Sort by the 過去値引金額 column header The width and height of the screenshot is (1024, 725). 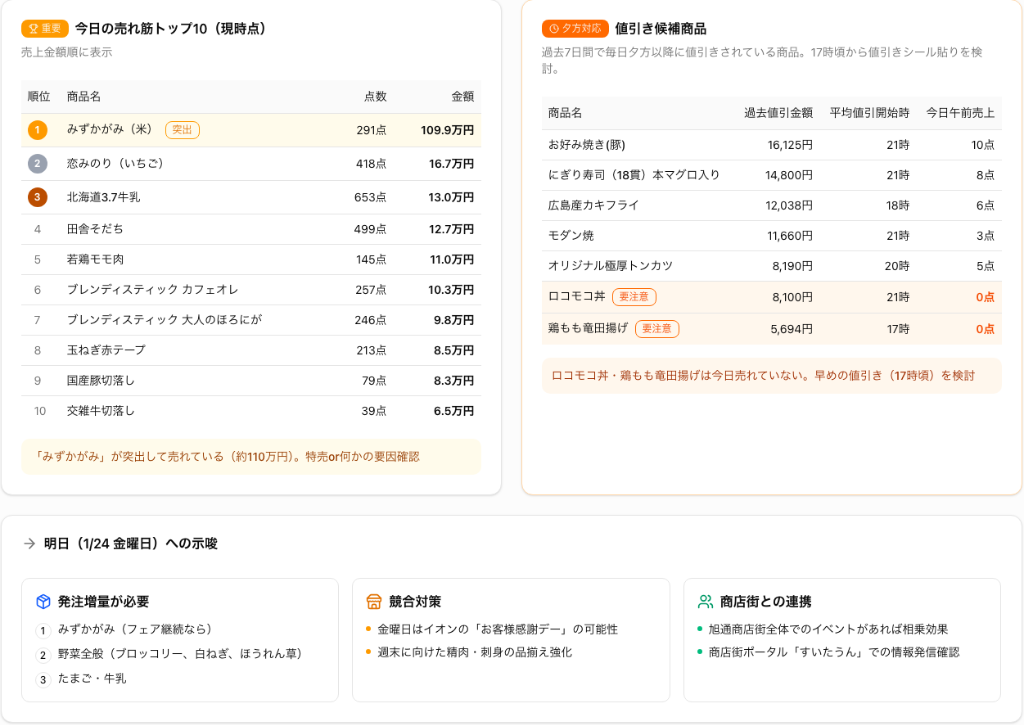pyautogui.click(x=785, y=113)
